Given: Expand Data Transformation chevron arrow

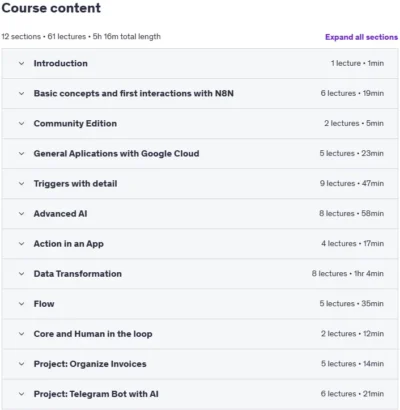Looking at the screenshot, I should click(x=21, y=274).
